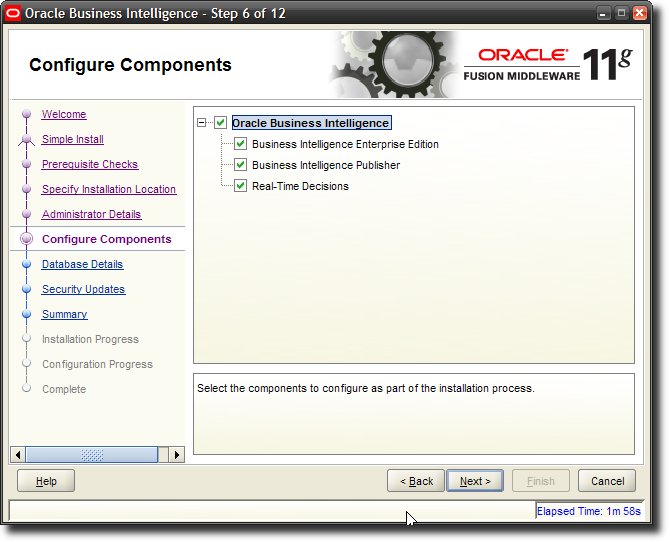The image size is (670, 542).
Task: Cancel the installation
Action: point(607,481)
